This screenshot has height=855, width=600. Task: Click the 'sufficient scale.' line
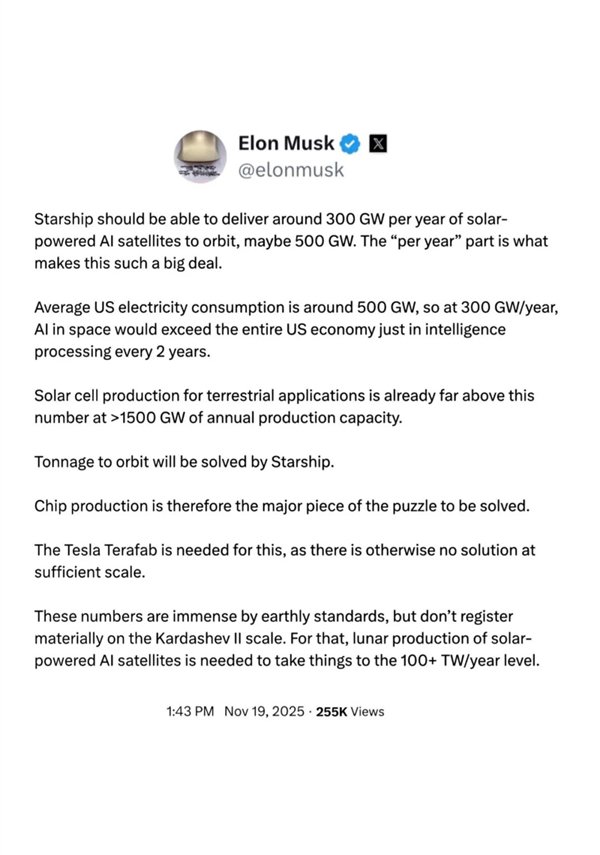[90, 573]
